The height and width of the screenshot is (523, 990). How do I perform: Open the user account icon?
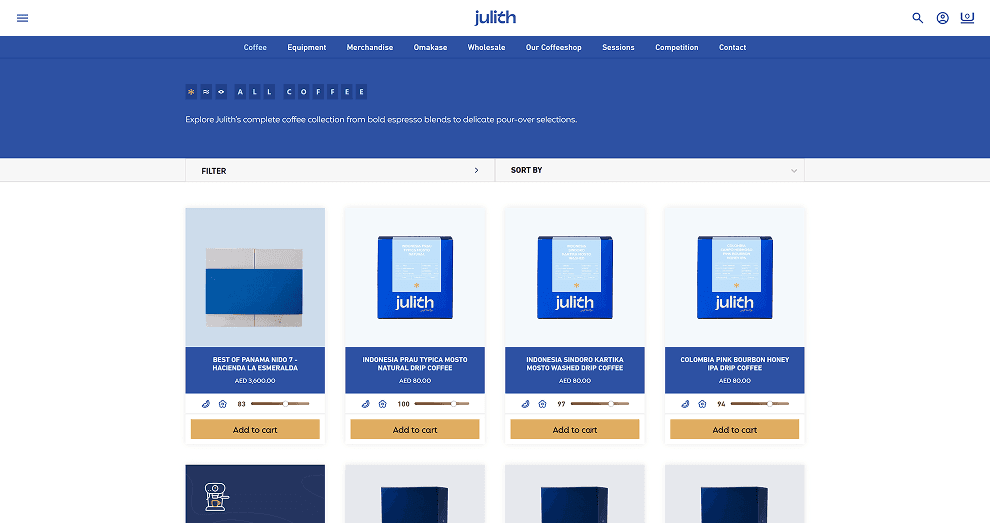click(942, 18)
